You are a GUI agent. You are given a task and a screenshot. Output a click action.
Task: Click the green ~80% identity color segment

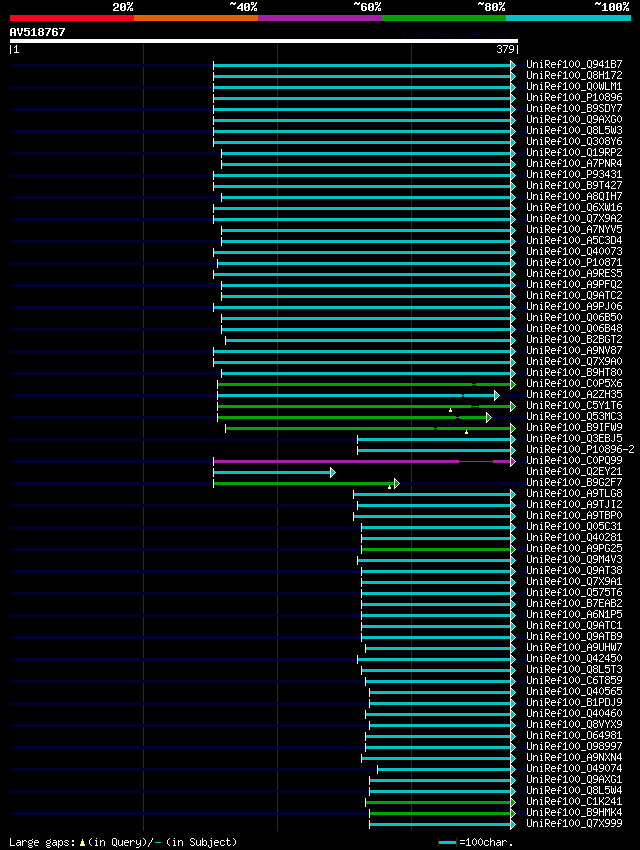tap(444, 18)
